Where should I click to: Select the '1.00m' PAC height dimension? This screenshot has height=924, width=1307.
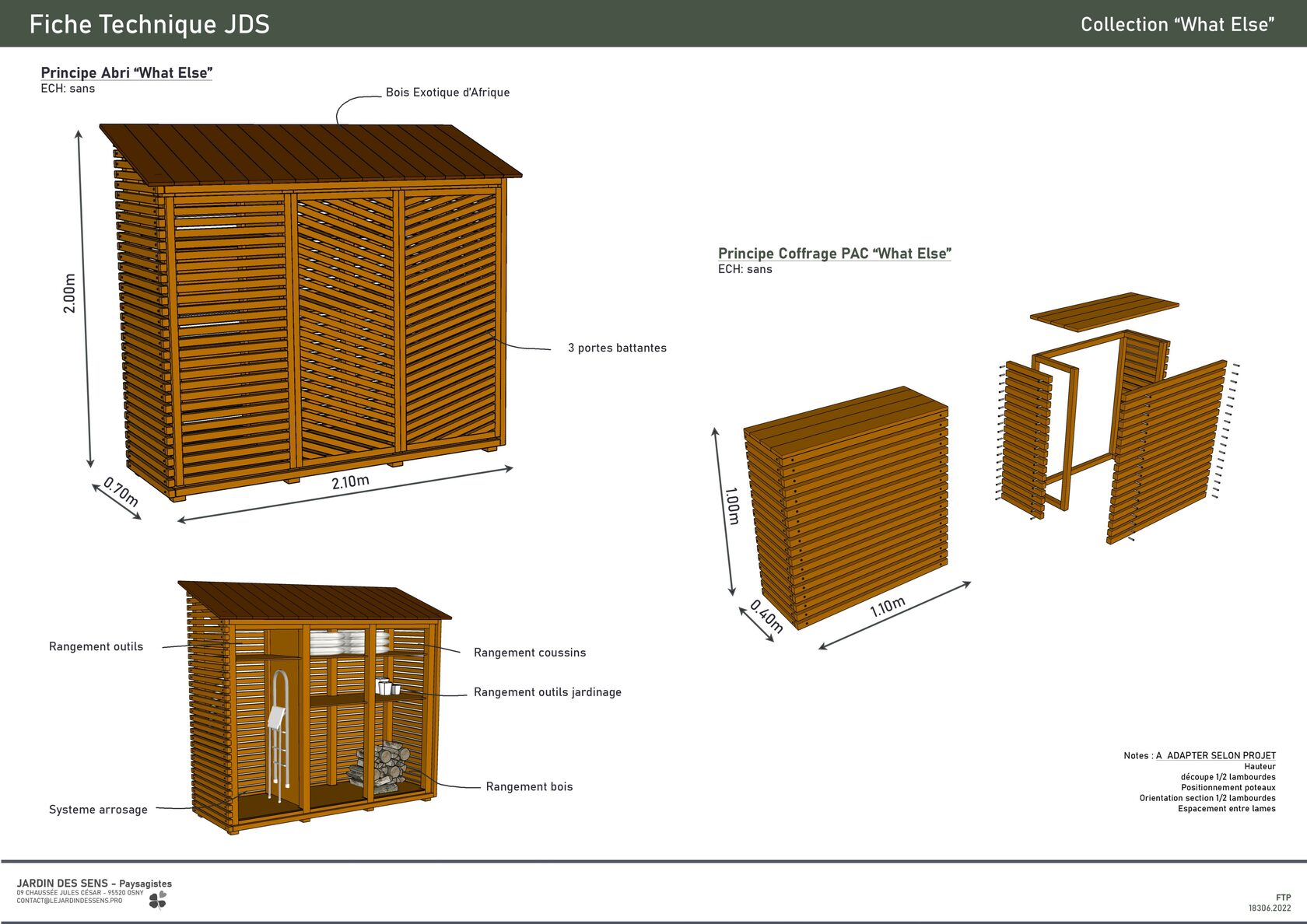(732, 506)
